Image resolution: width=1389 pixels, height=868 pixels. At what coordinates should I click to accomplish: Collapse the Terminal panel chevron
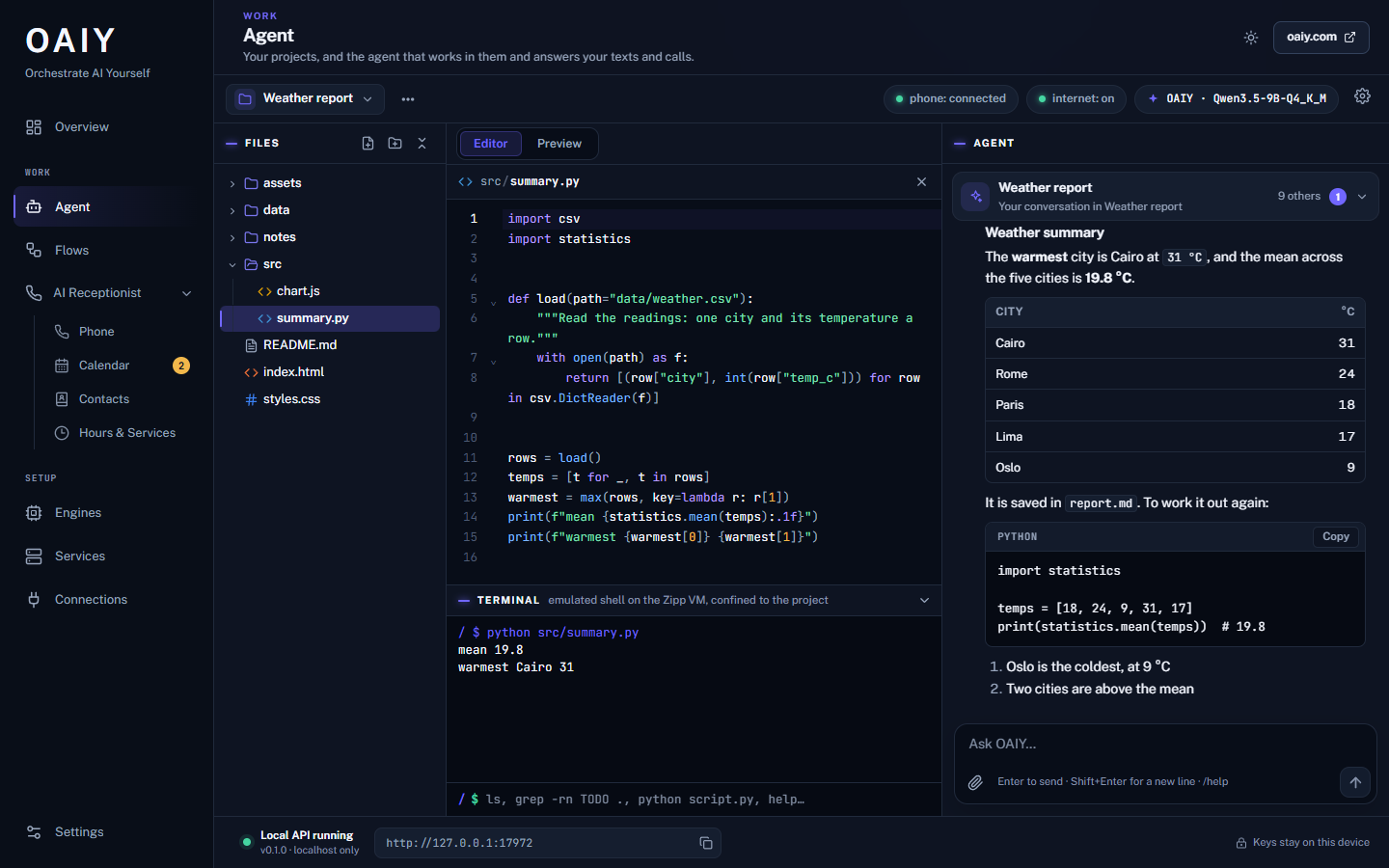pos(924,600)
